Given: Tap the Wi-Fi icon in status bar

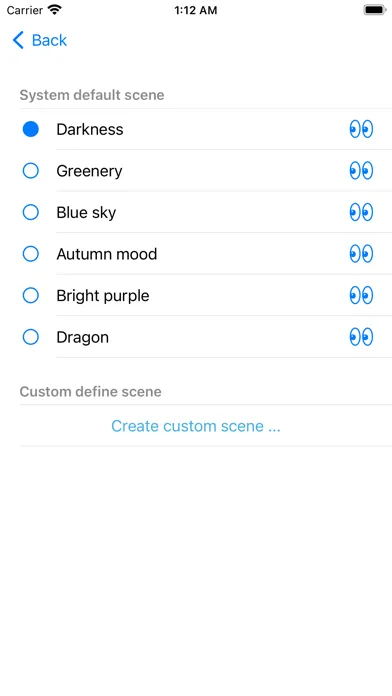Looking at the screenshot, I should click(55, 10).
